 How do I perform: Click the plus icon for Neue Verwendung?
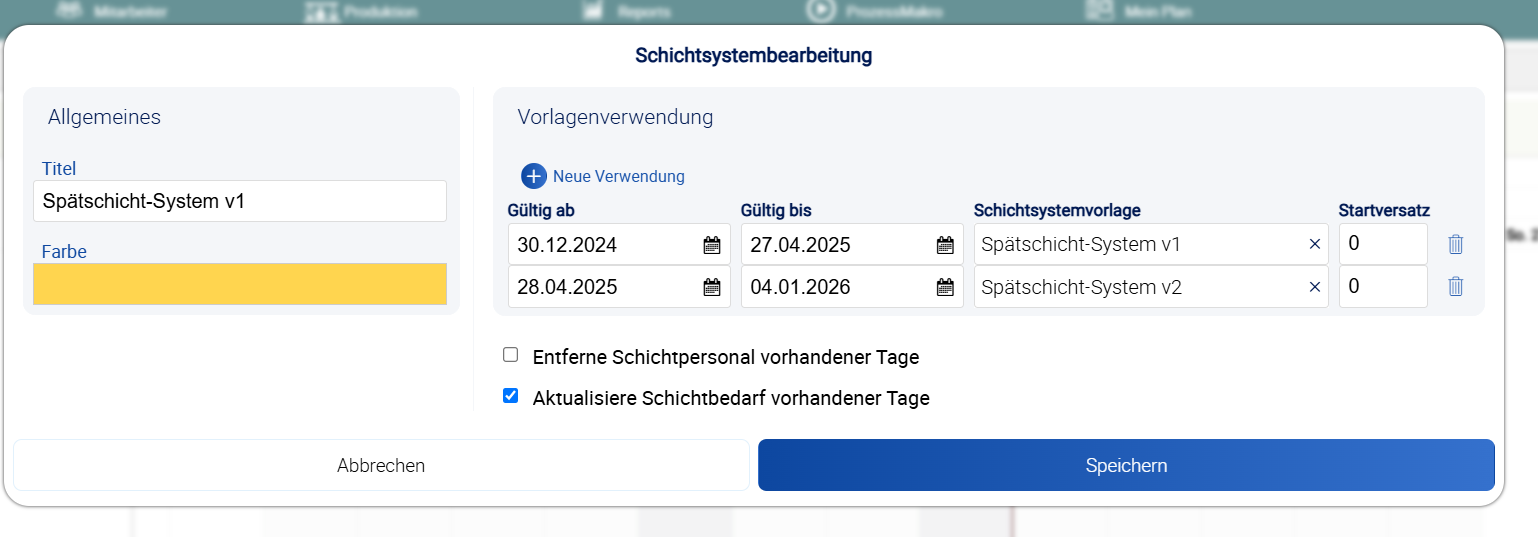click(x=534, y=176)
